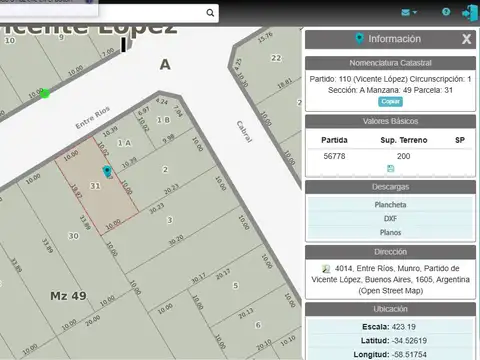The image size is (480, 360).
Task: Select parcel 2 on the map
Action: 165,170
